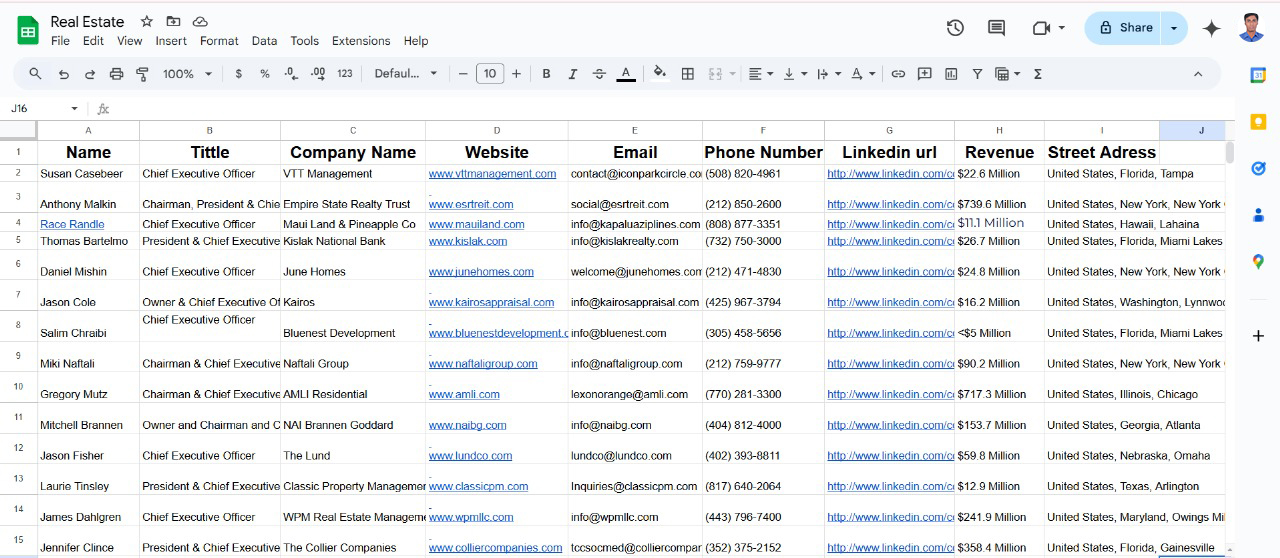This screenshot has height=558, width=1280.
Task: Open the zoom level dropdown
Action: pyautogui.click(x=187, y=74)
